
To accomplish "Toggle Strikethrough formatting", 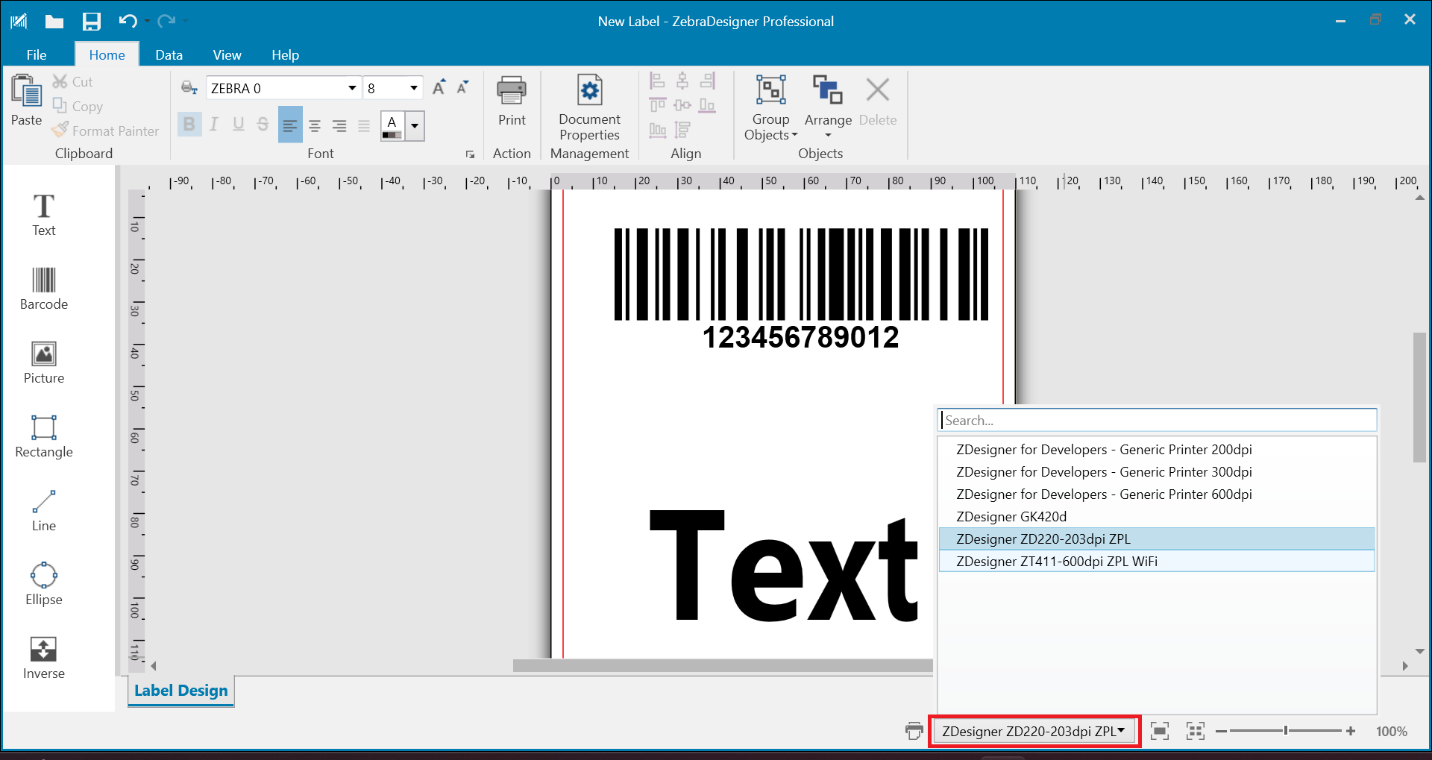I will (263, 125).
